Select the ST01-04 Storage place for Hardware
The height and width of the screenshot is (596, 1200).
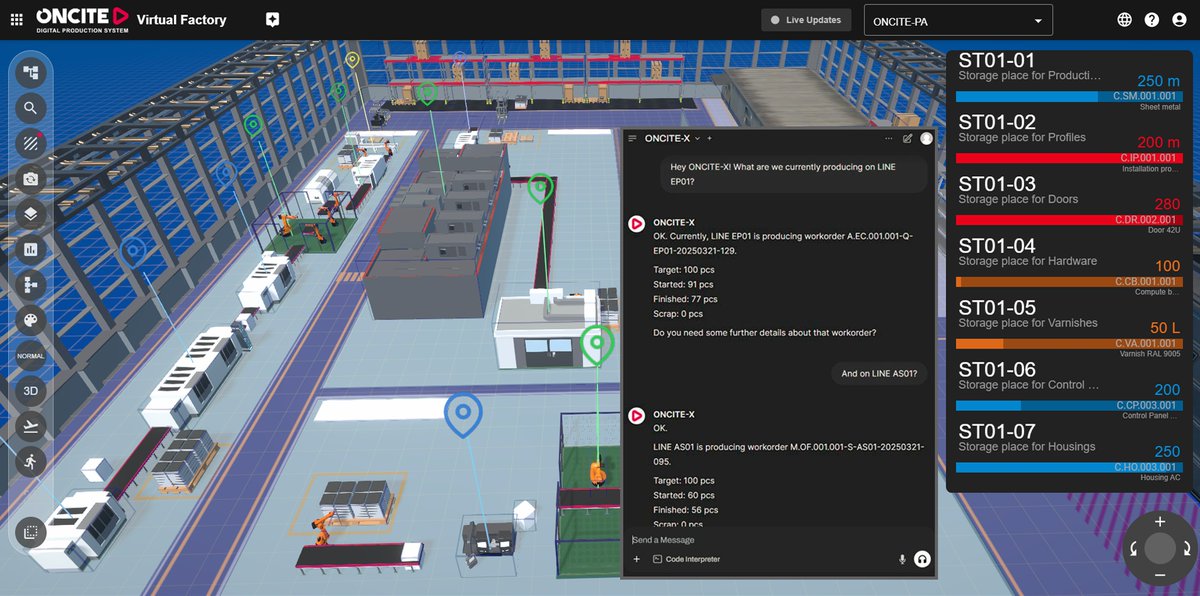(1068, 268)
